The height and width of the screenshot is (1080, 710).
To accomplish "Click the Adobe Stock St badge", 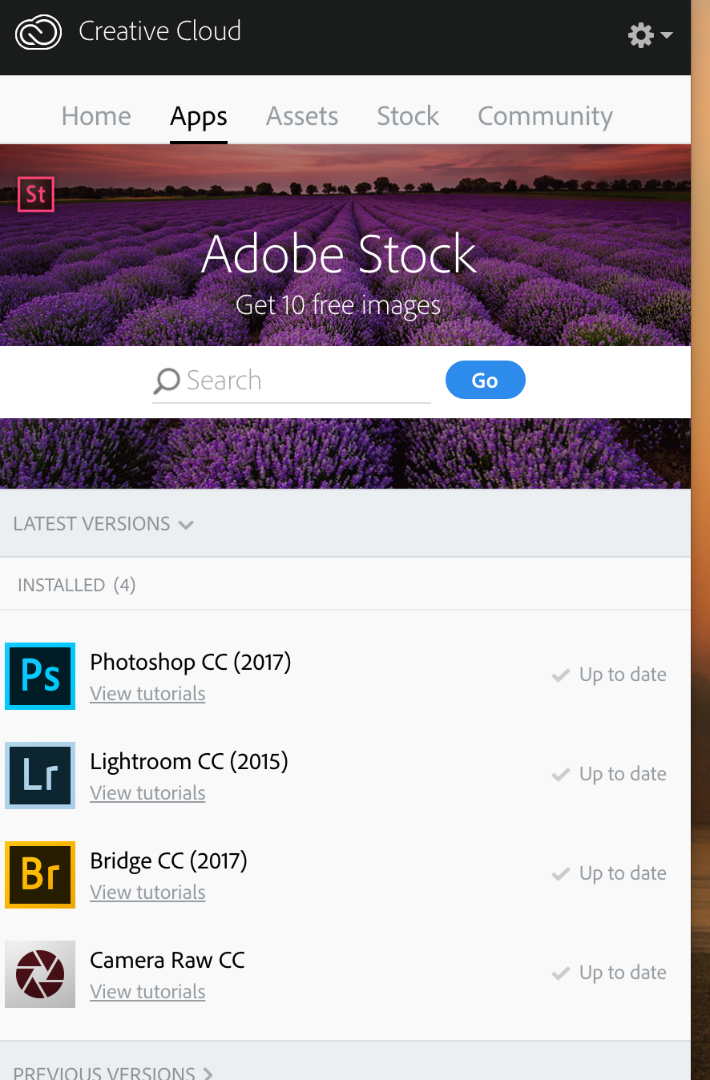I will pos(36,194).
